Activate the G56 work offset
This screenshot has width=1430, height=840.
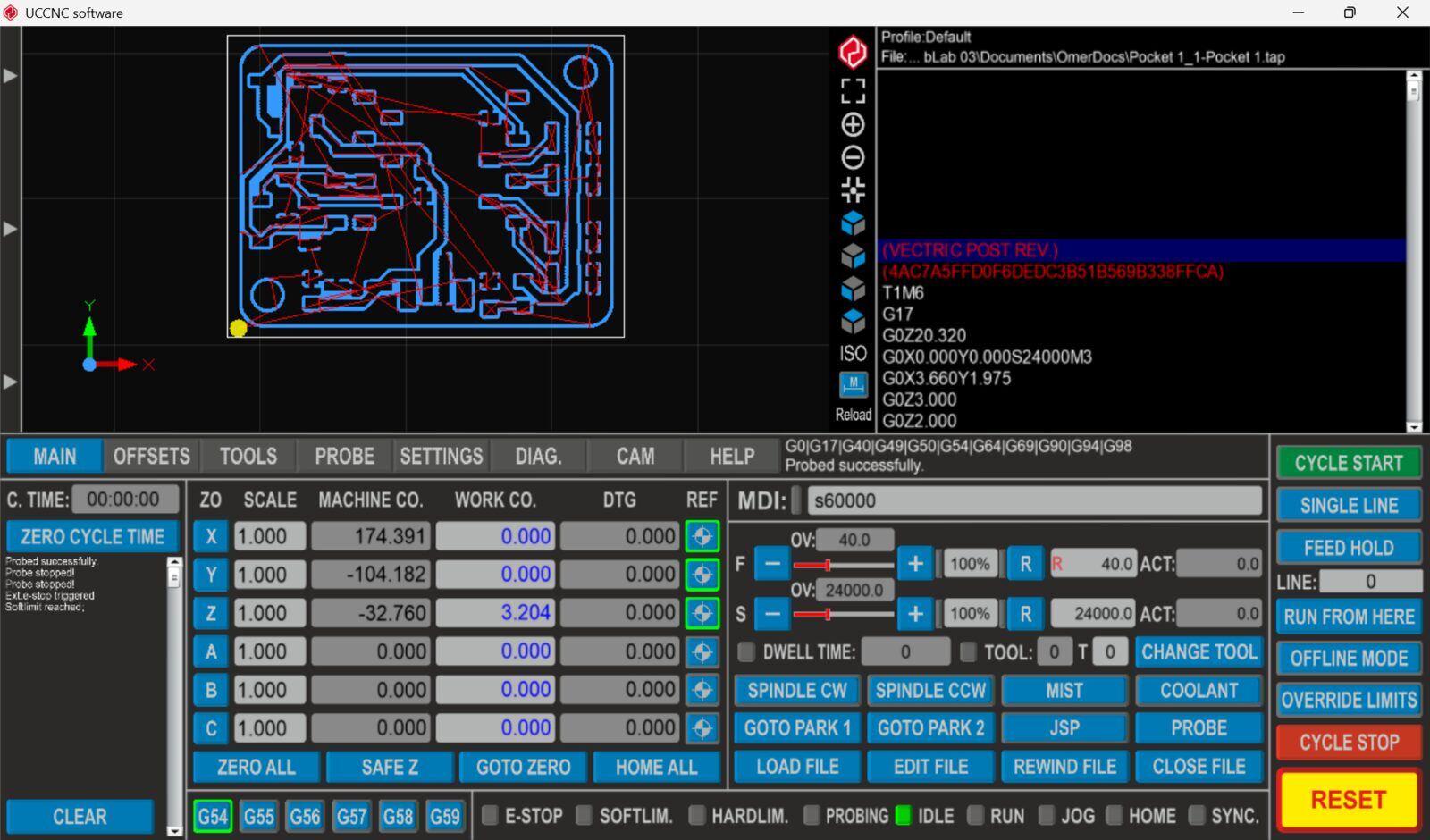306,816
